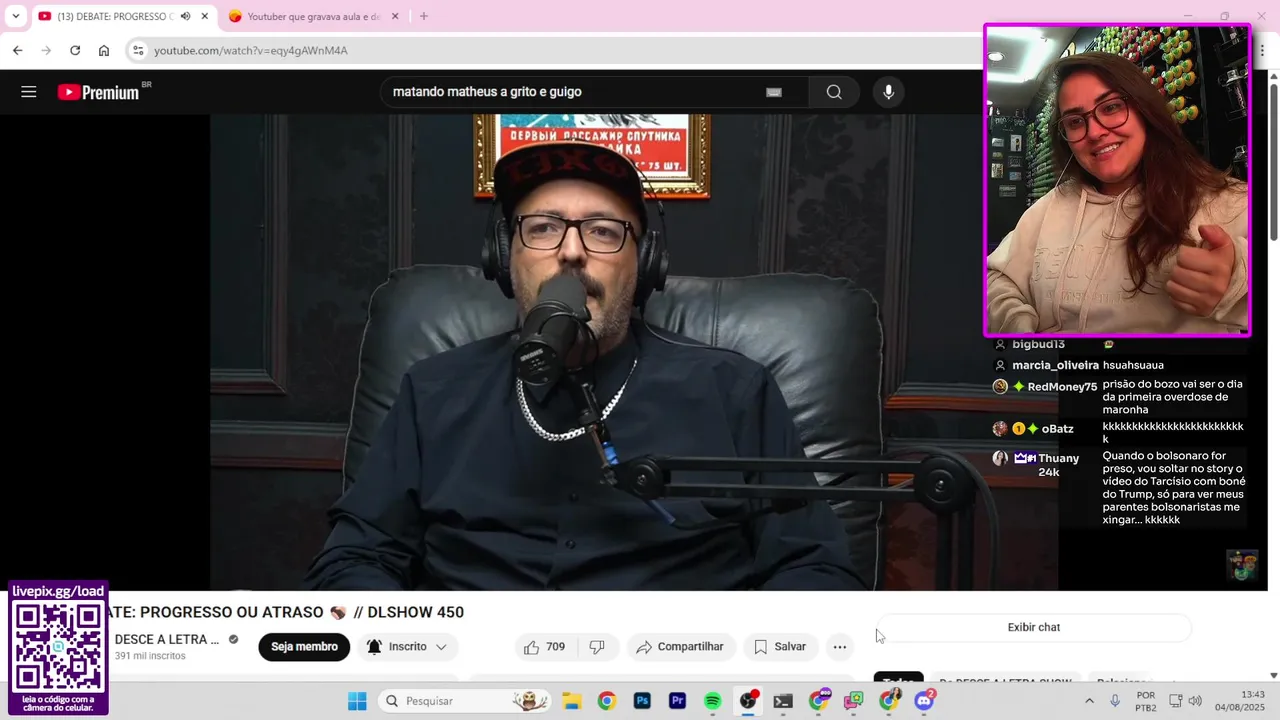This screenshot has height=720, width=1280.
Task: Click the youtube.com address bar URL
Action: click(x=251, y=50)
